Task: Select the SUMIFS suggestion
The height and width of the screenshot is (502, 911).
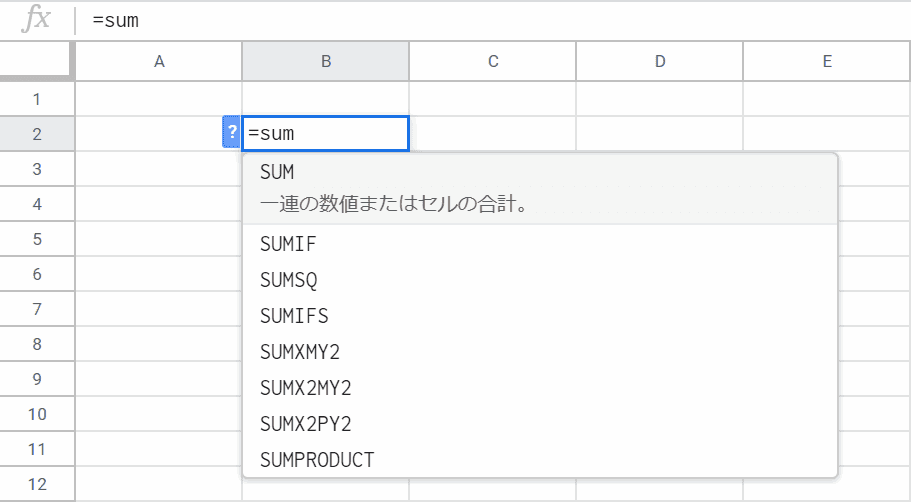Action: click(540, 316)
